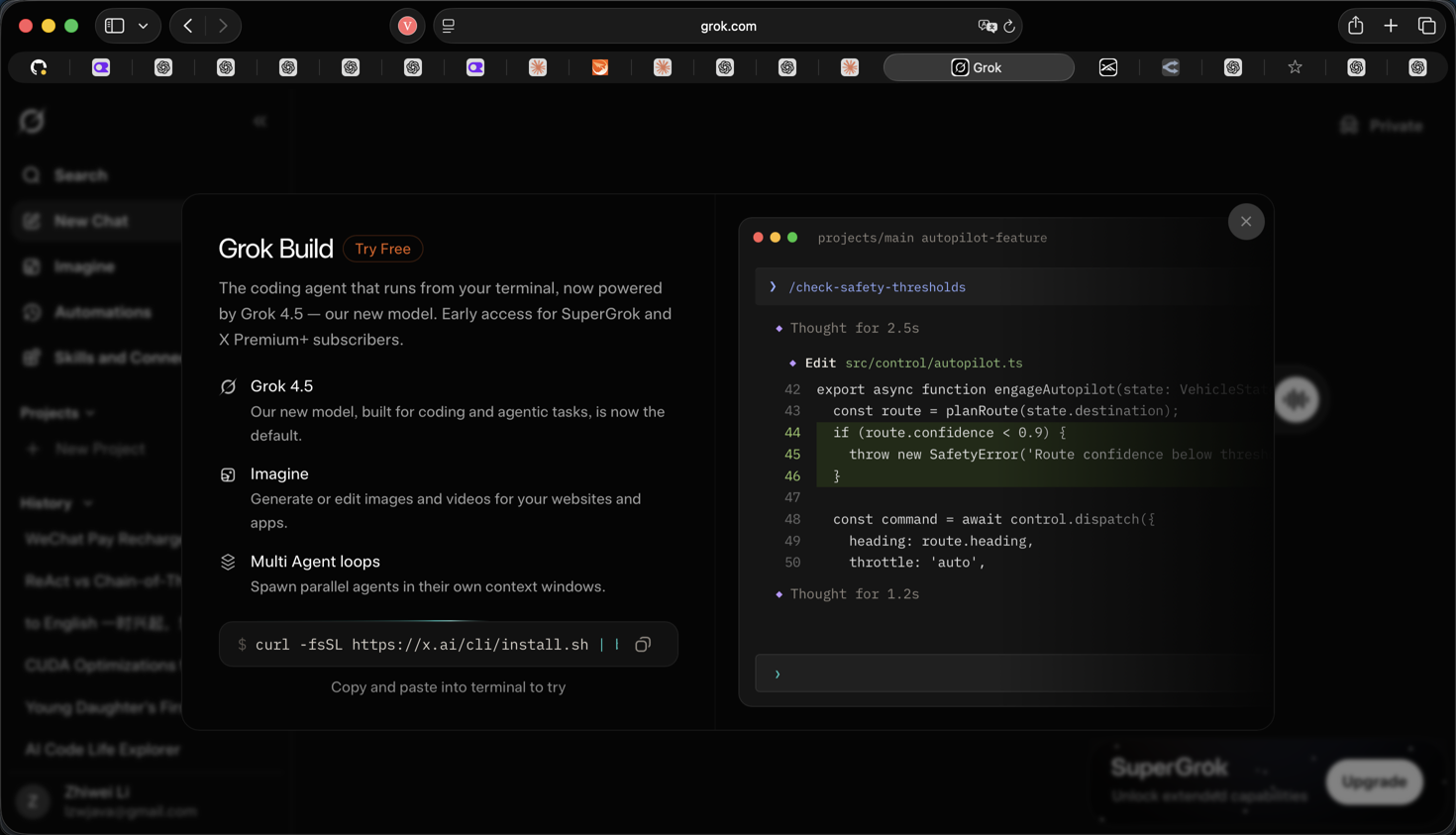Click the Upgrade button
Viewport: 1456px width, 835px height.
pos(1374,782)
